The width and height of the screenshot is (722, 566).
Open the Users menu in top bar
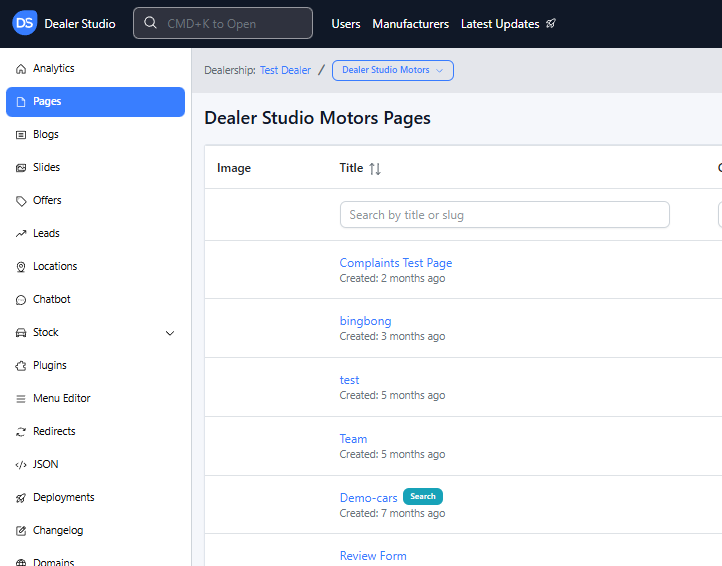point(346,24)
